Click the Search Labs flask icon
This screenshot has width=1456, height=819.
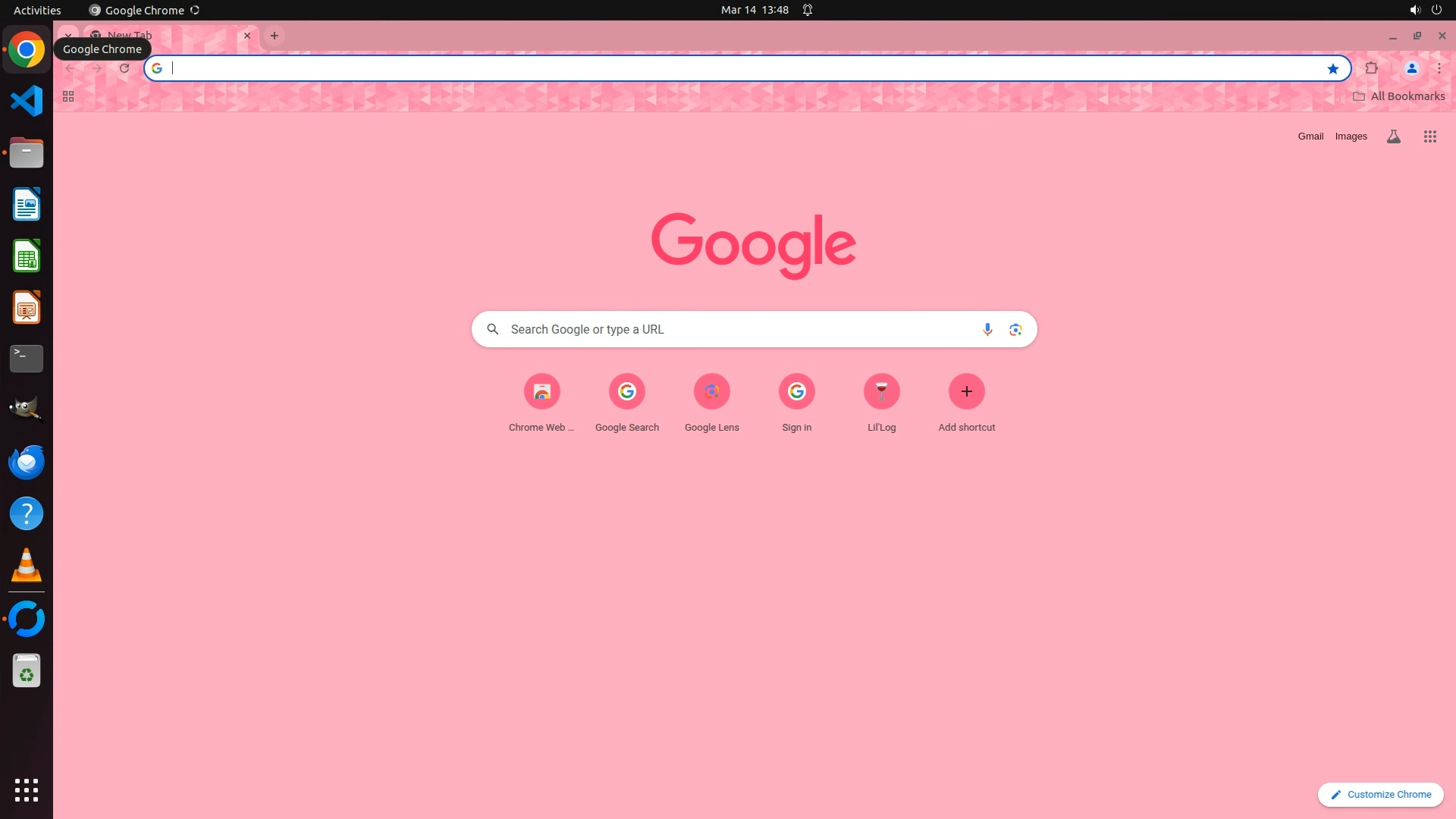(1393, 136)
